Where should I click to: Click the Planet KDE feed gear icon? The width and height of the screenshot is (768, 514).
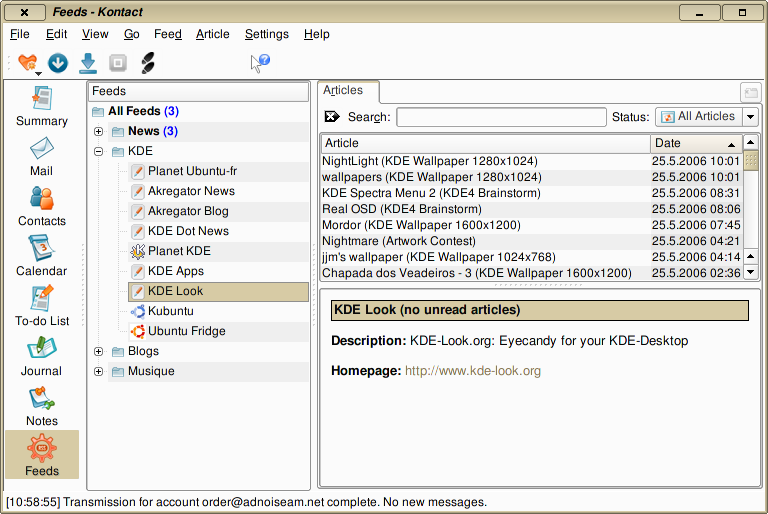pos(138,251)
